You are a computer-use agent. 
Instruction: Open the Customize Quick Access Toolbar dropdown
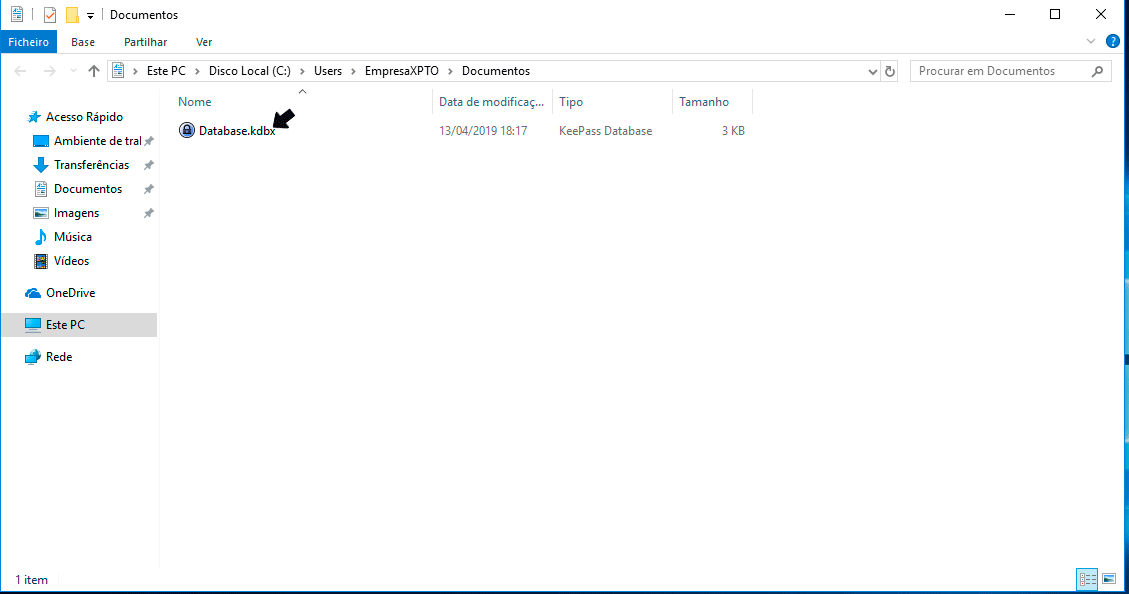90,15
